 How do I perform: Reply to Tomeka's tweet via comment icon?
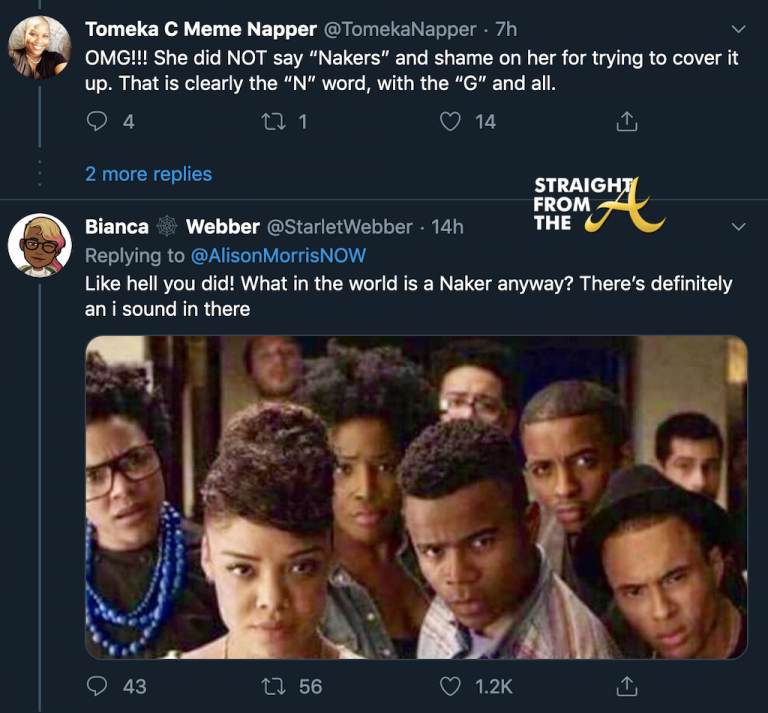98,122
